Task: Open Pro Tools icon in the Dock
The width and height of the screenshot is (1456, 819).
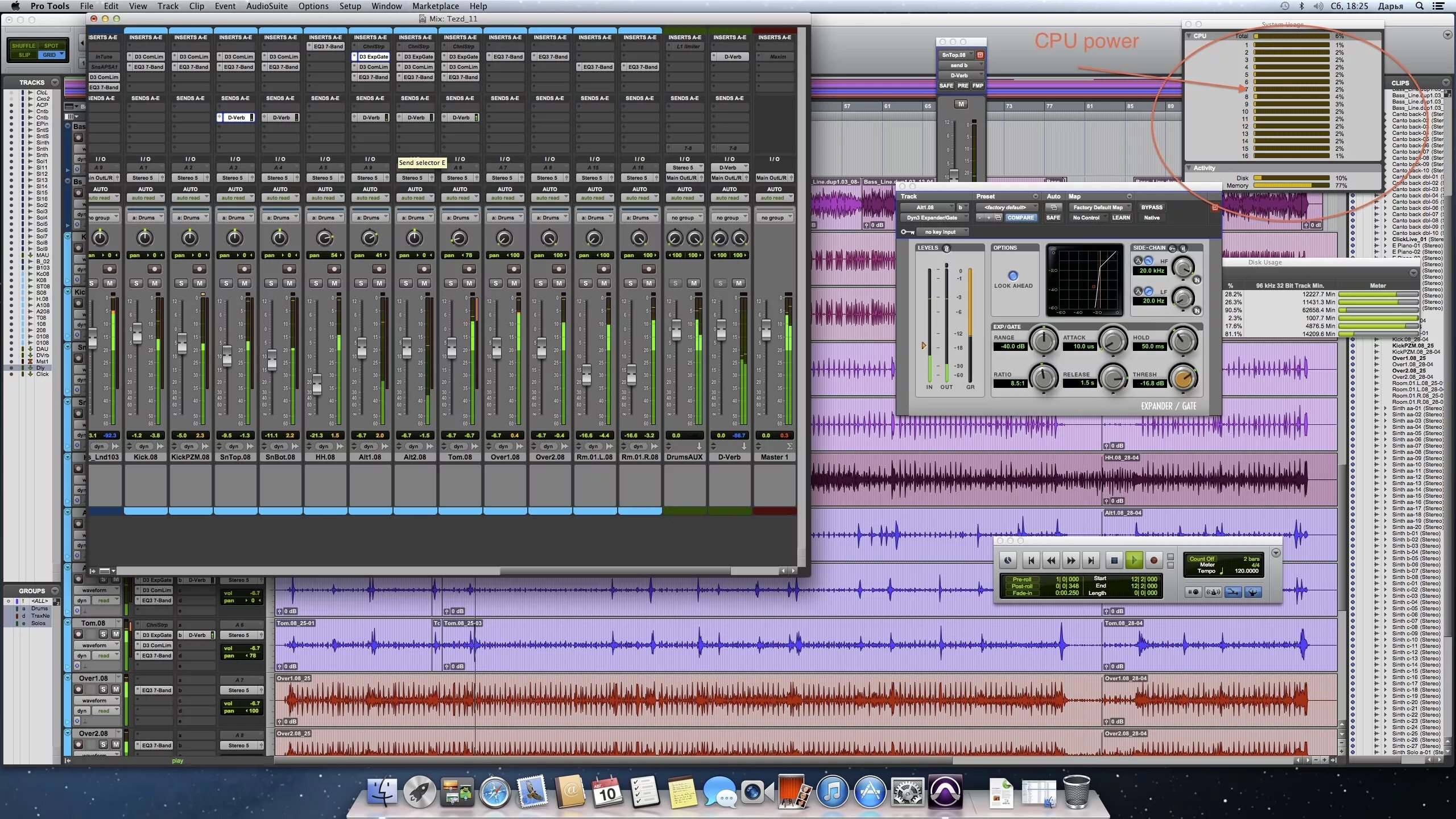Action: 945,792
